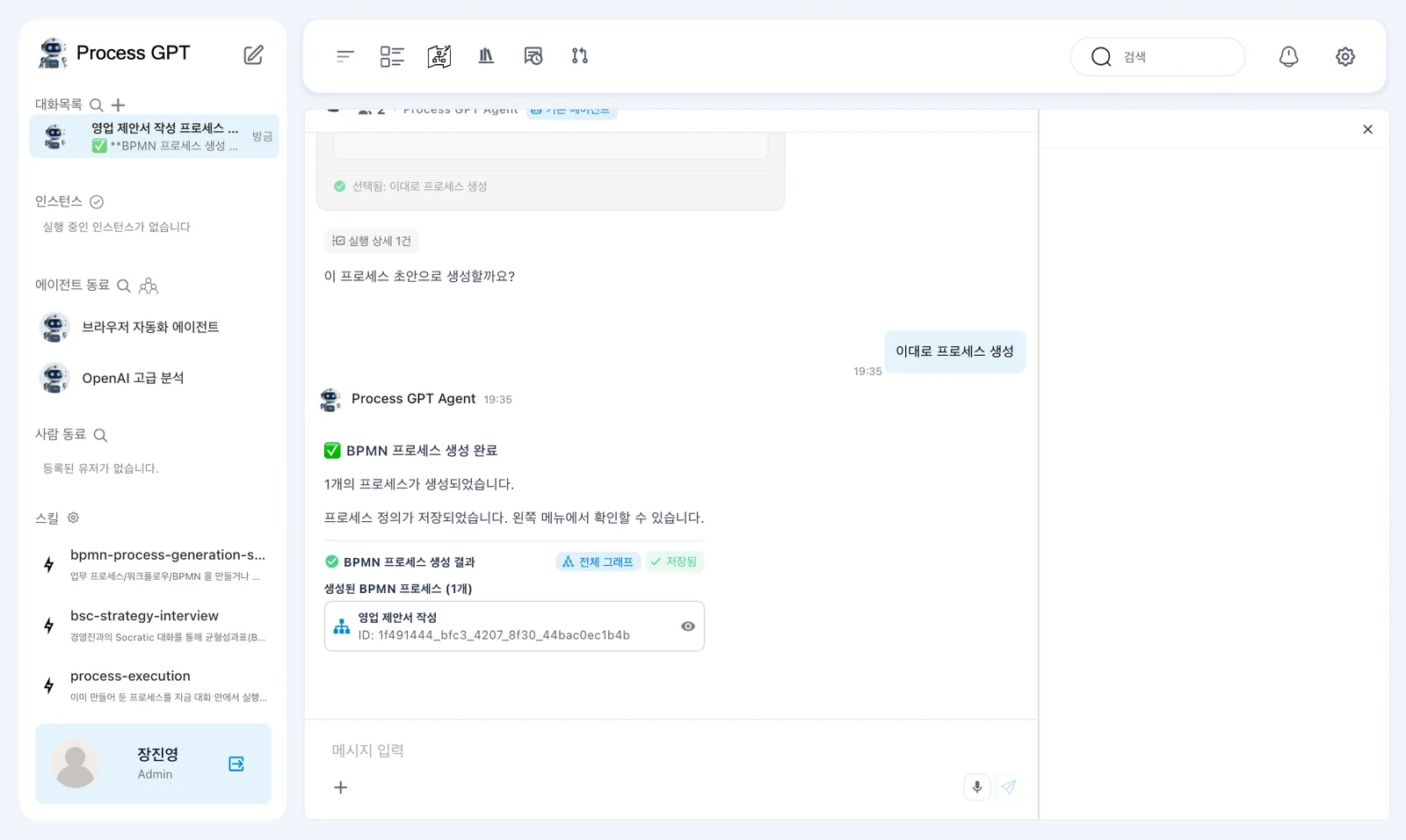Send the message with the paper plane icon
1406x840 pixels.
[1009, 787]
